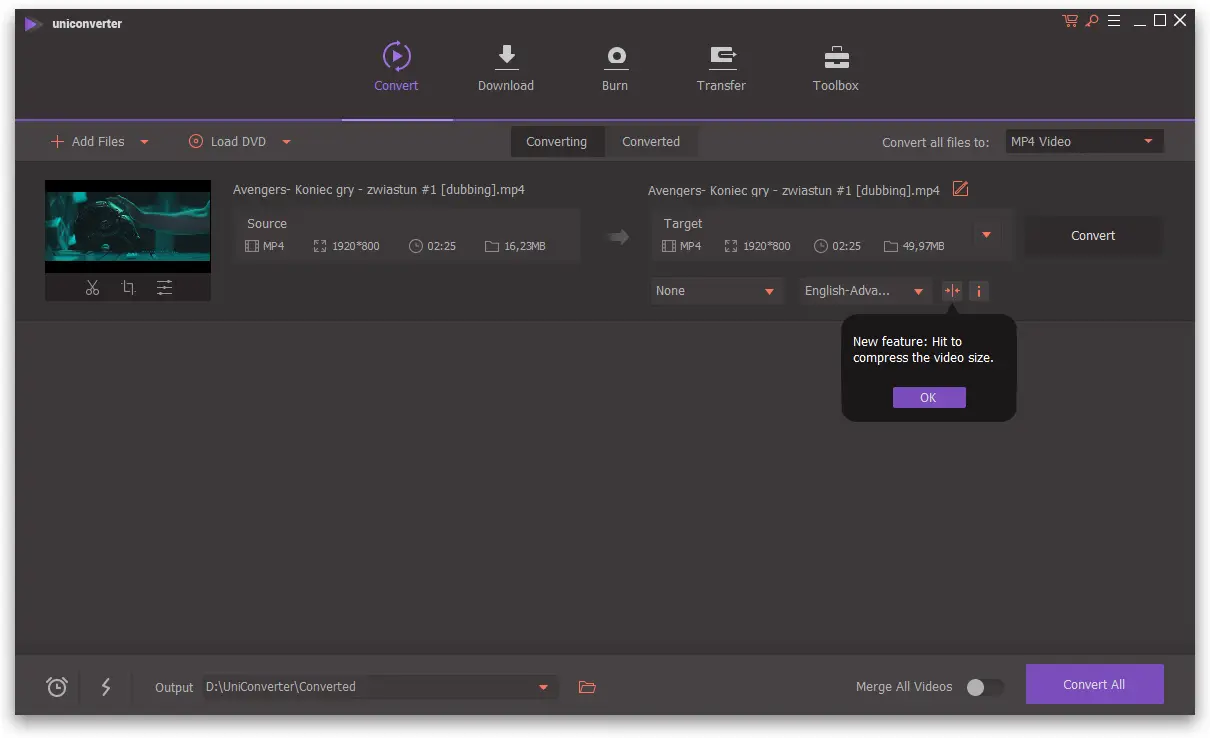Click the source resolution 1920*800
This screenshot has width=1210, height=738.
tap(356, 246)
